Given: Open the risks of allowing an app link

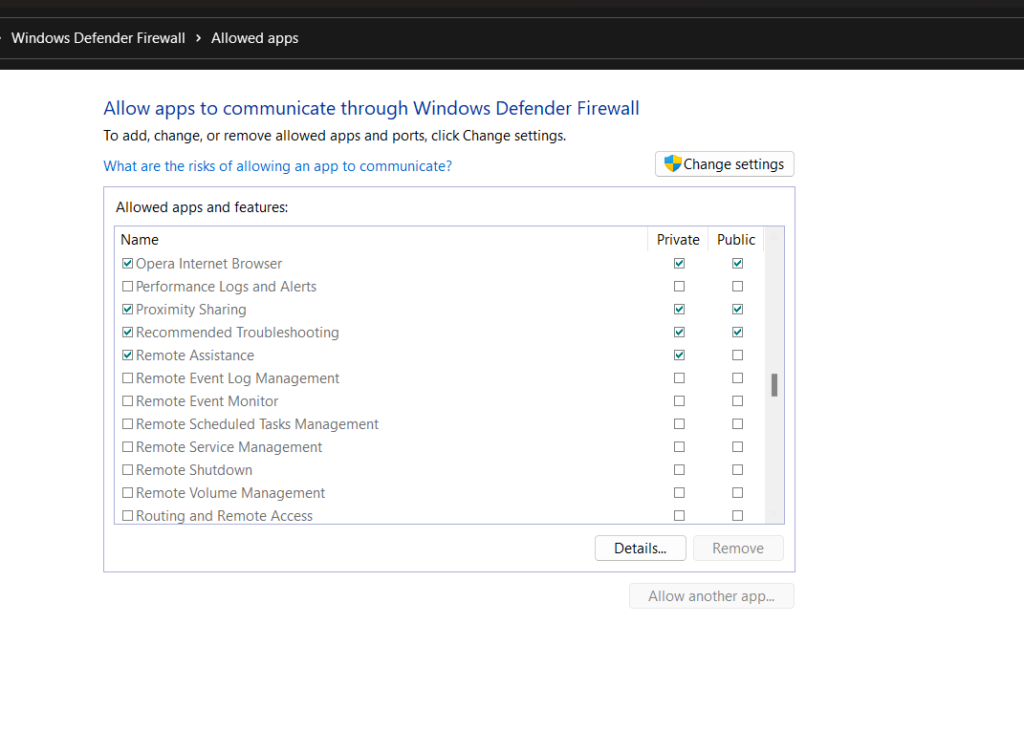Looking at the screenshot, I should pos(277,166).
